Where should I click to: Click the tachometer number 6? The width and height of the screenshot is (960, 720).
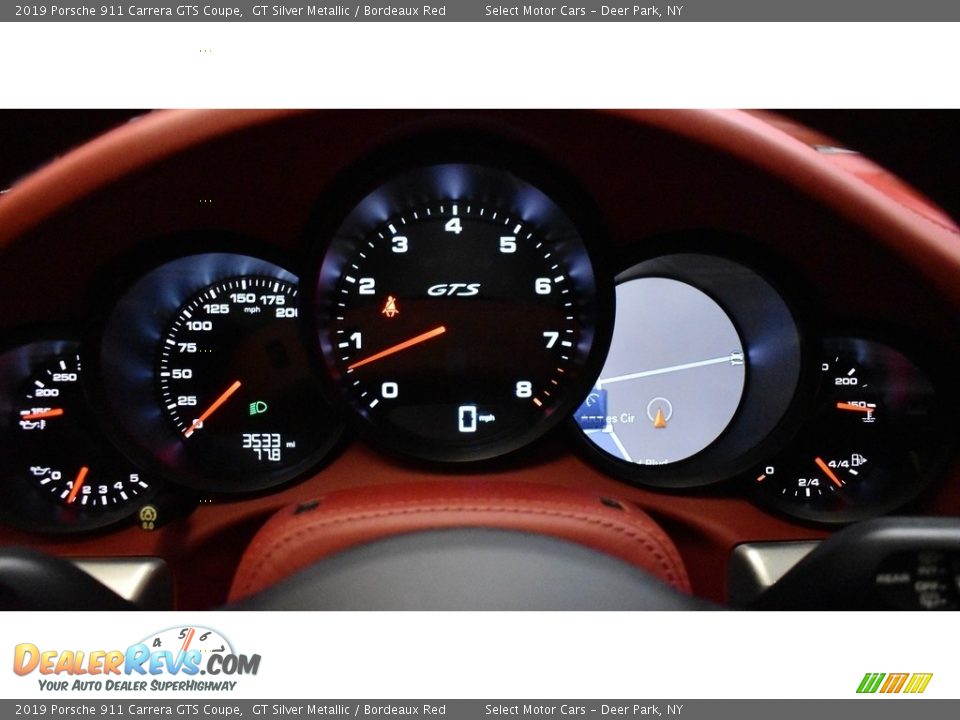(542, 285)
